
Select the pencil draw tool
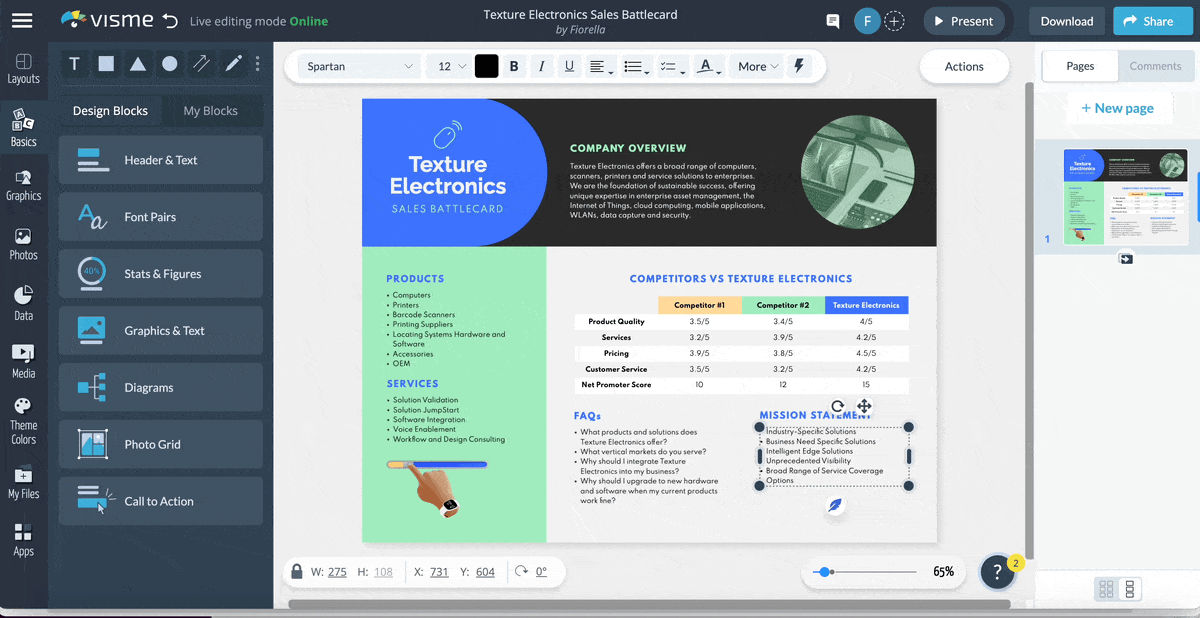click(x=233, y=64)
